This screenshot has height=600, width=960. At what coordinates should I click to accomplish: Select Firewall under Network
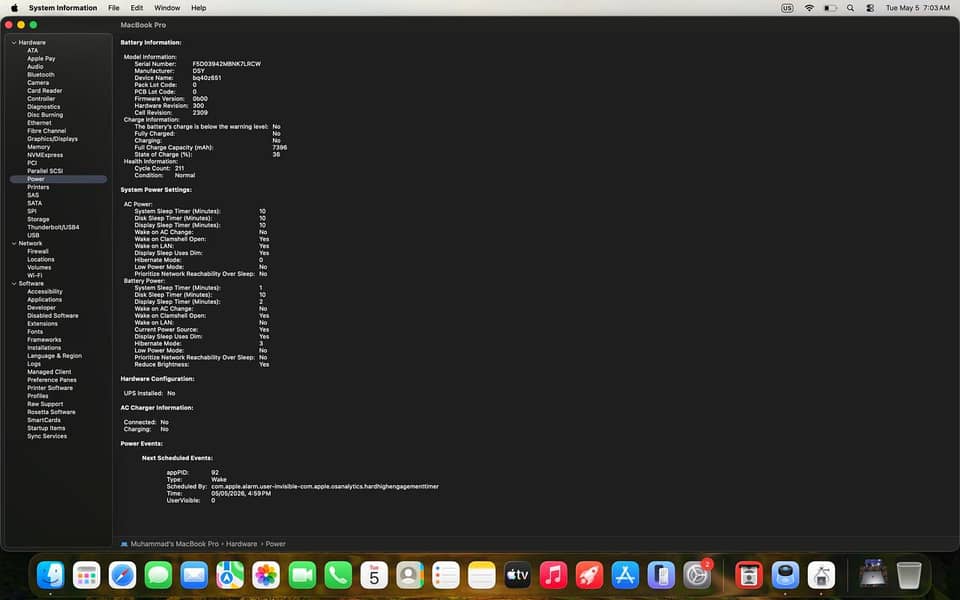(38, 252)
